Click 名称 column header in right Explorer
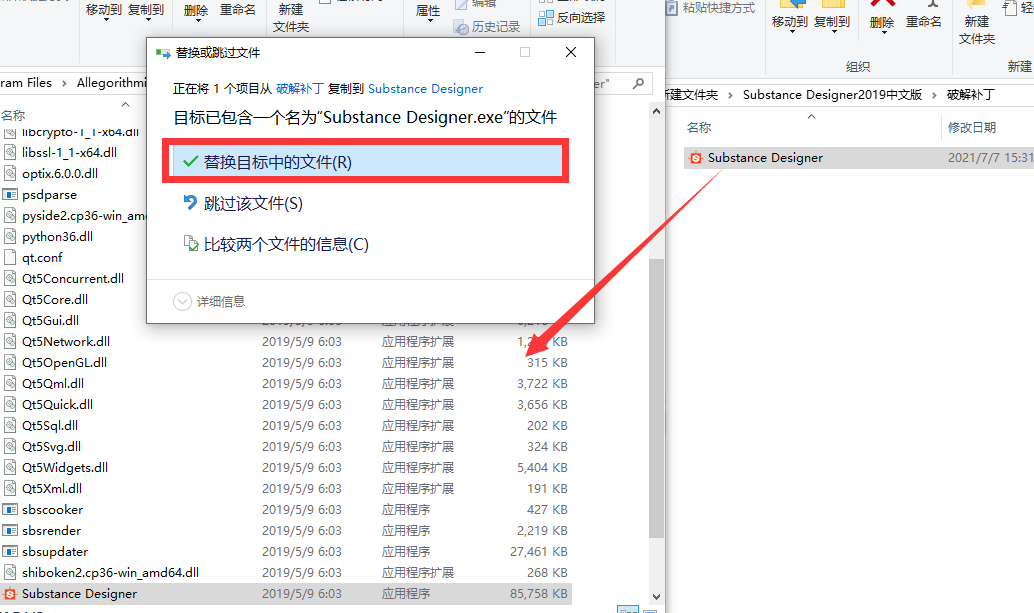 (699, 128)
